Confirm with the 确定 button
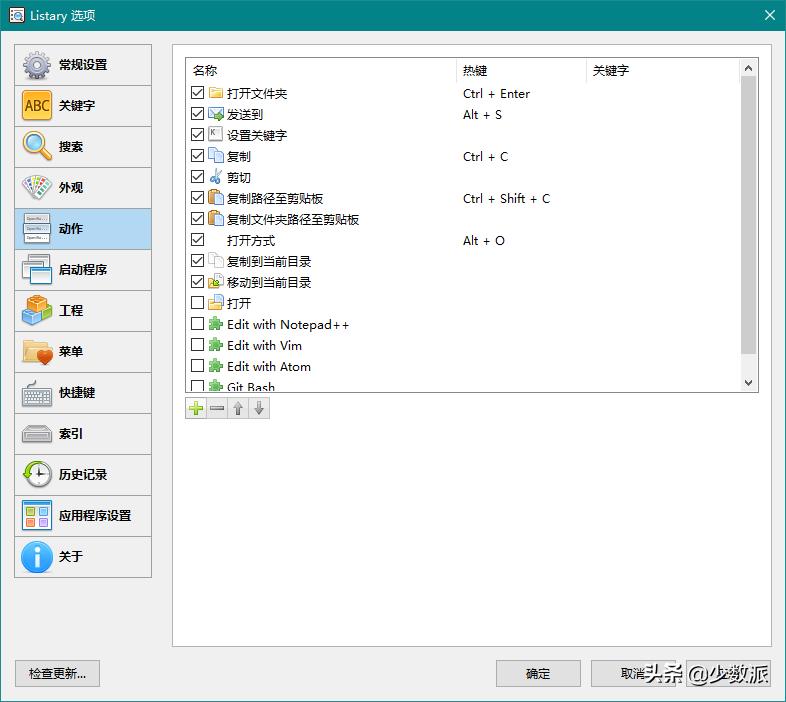Screen dimensions: 786x702 (x=538, y=673)
